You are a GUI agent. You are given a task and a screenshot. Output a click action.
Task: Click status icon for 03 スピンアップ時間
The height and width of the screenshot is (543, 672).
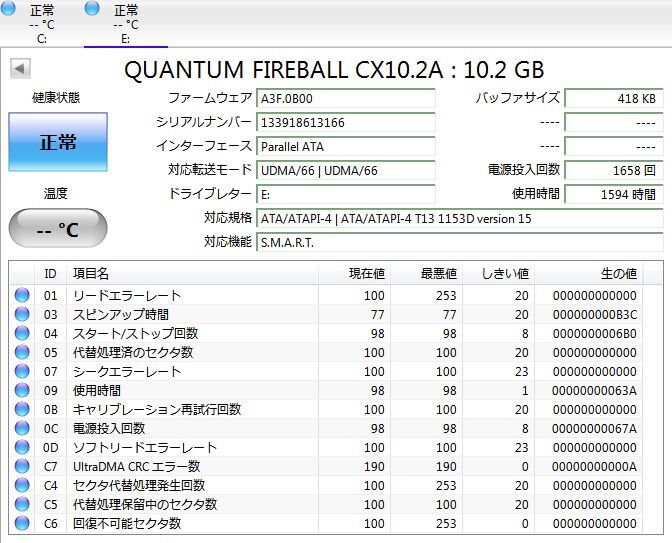pyautogui.click(x=22, y=314)
